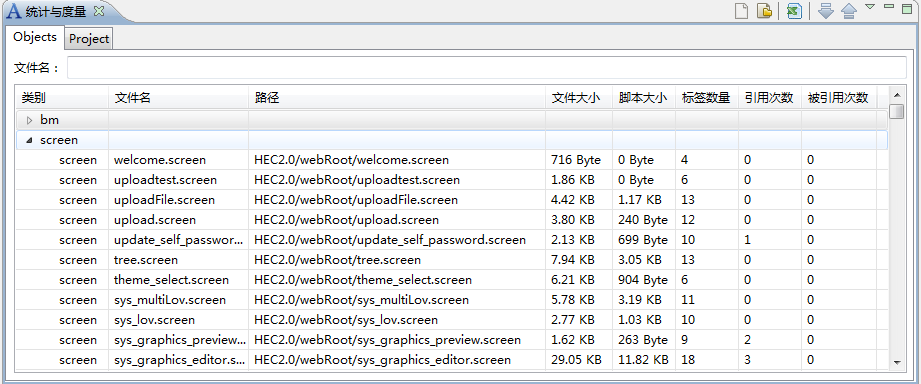Click the 被引用次数 column header
Image resolution: width=921 pixels, height=384 pixels.
click(839, 97)
